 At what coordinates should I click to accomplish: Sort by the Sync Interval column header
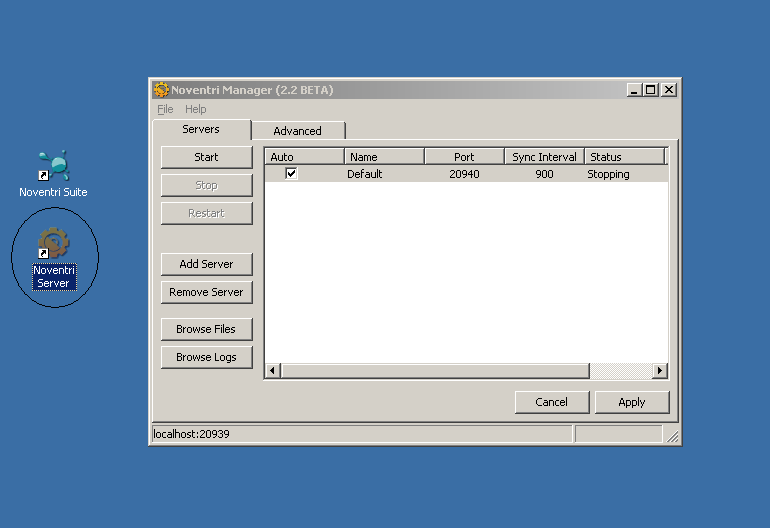545,157
